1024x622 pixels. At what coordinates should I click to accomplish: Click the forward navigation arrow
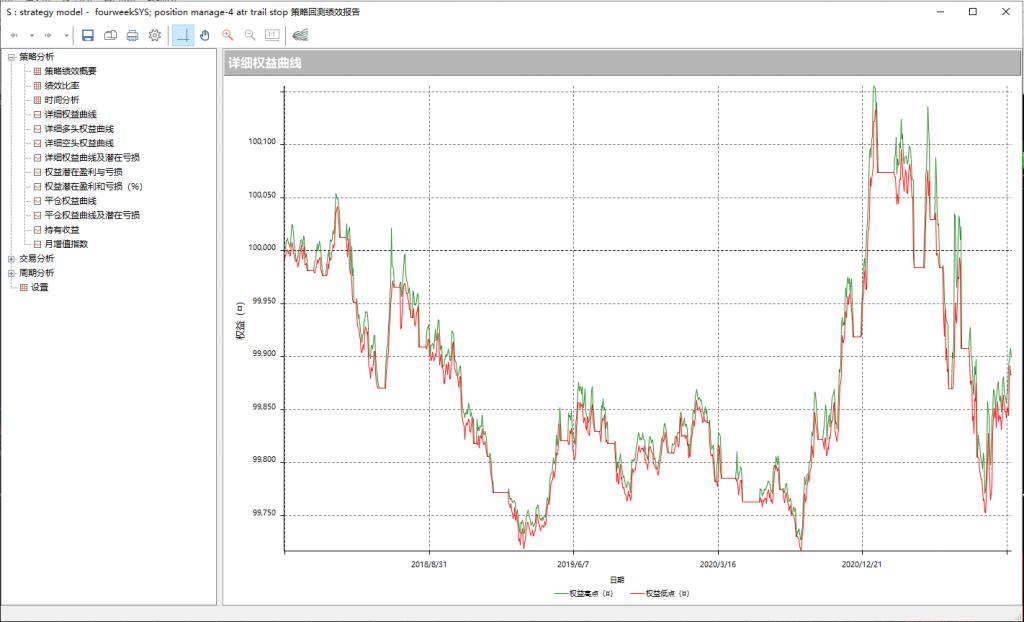point(48,35)
